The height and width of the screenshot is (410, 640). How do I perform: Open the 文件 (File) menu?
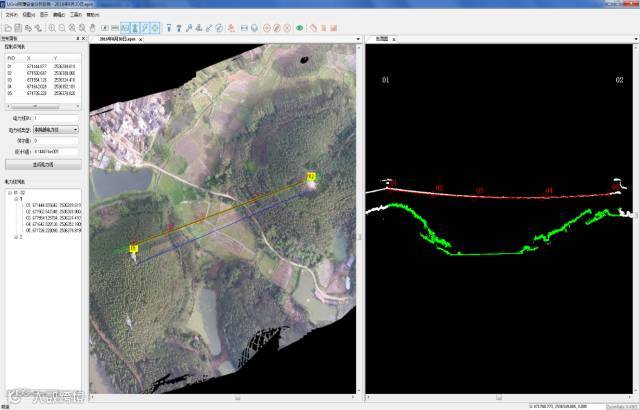[x=11, y=15]
